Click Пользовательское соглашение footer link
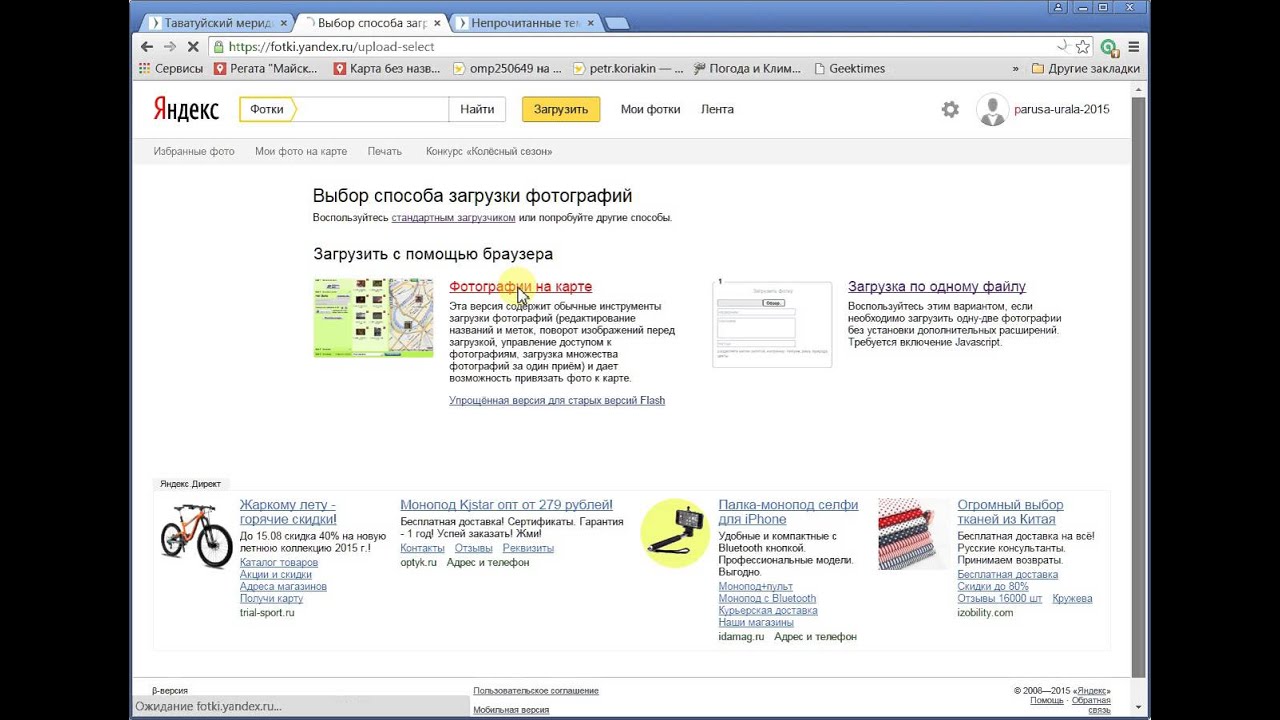Viewport: 1280px width, 720px height. 536,691
